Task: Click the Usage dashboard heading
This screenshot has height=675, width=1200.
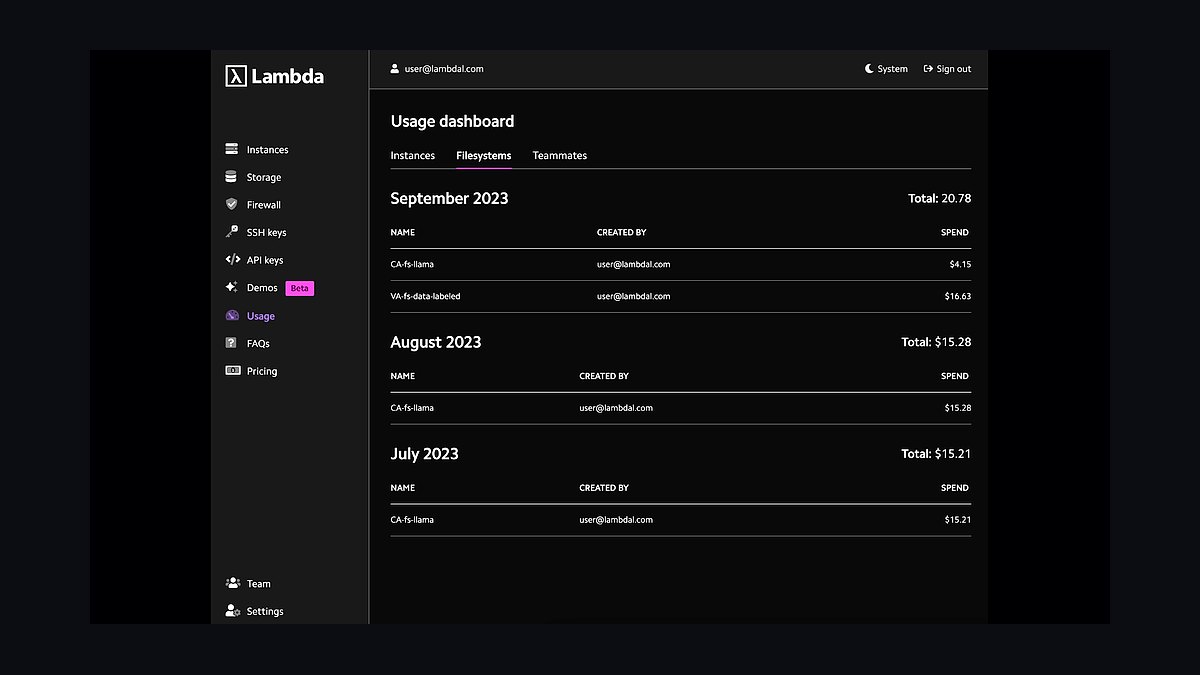Action: [452, 121]
